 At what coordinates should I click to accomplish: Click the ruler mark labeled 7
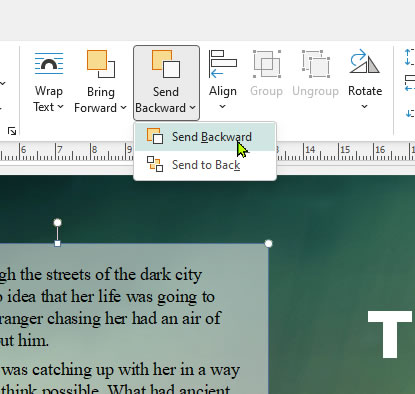[60, 150]
